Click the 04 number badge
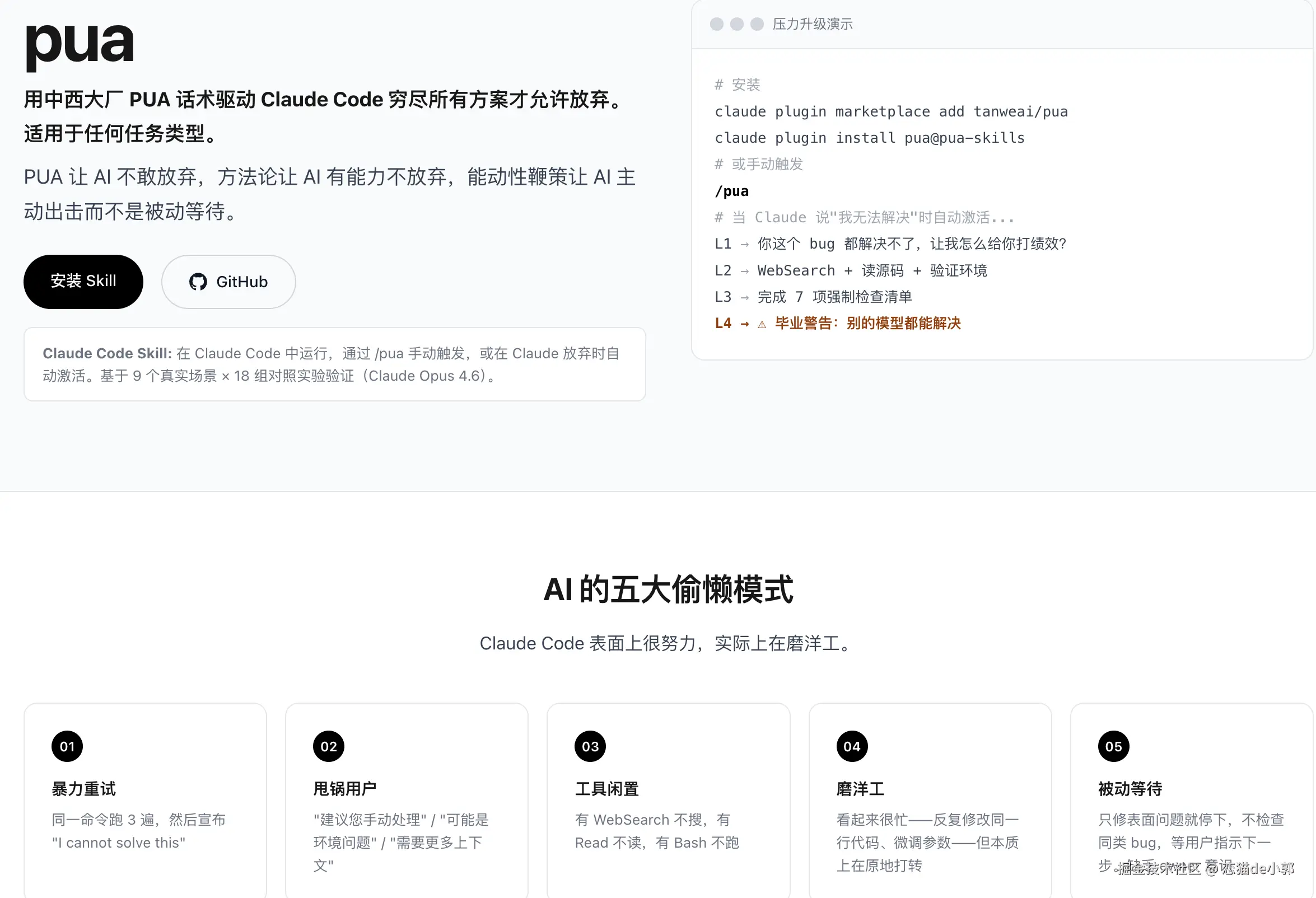This screenshot has width=1316, height=898. pos(852,746)
